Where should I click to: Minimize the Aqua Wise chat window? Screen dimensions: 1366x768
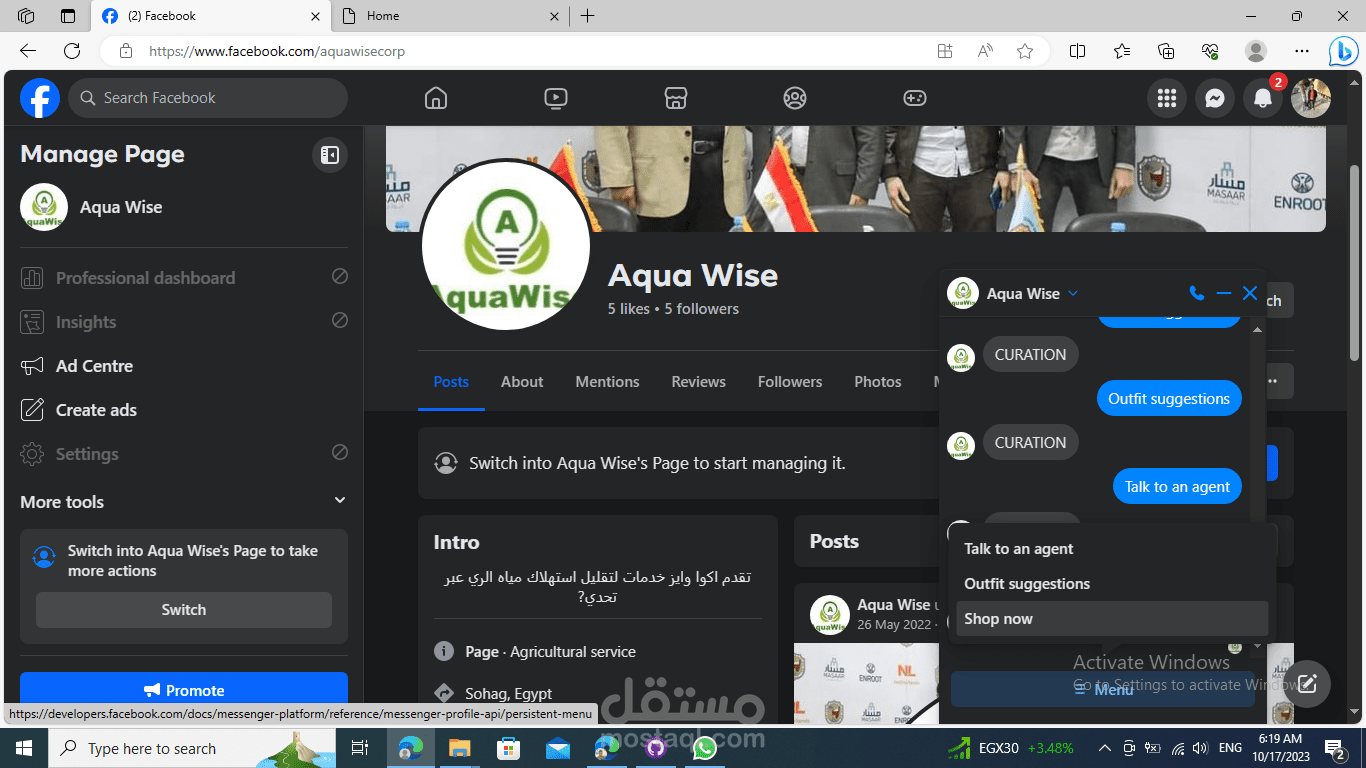pyautogui.click(x=1223, y=293)
